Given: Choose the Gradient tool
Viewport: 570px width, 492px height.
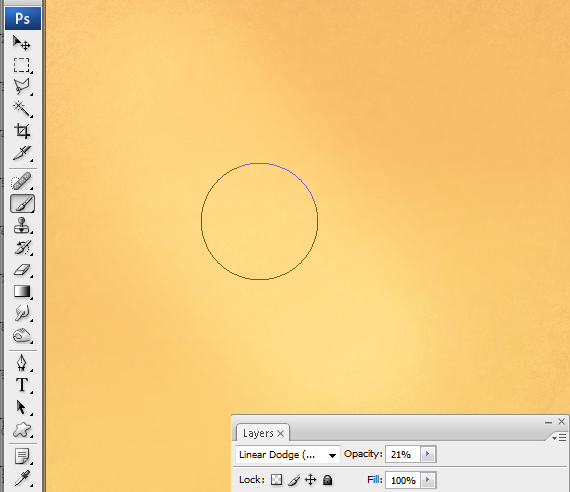Looking at the screenshot, I should click(x=22, y=292).
